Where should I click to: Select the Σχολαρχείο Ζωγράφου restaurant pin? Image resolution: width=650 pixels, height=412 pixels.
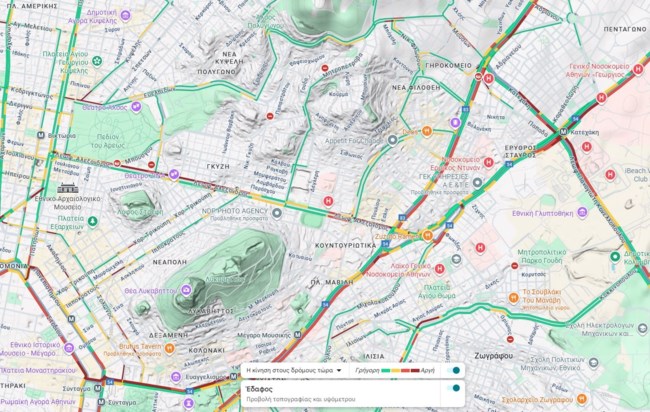(582, 399)
